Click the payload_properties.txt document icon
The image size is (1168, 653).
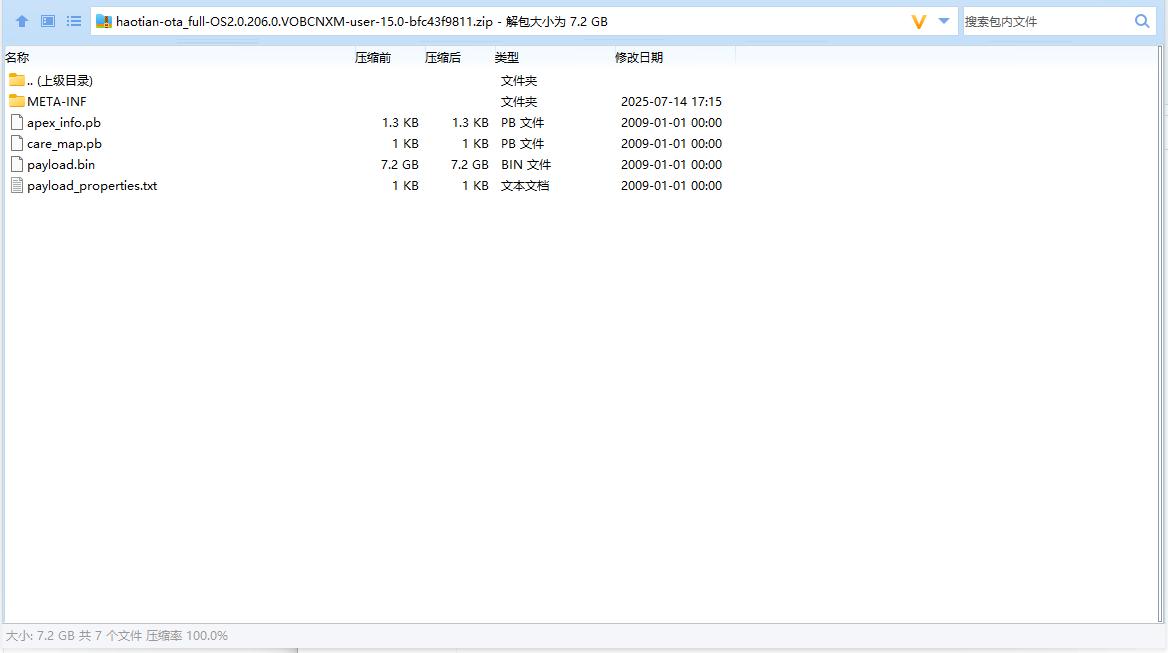point(17,185)
